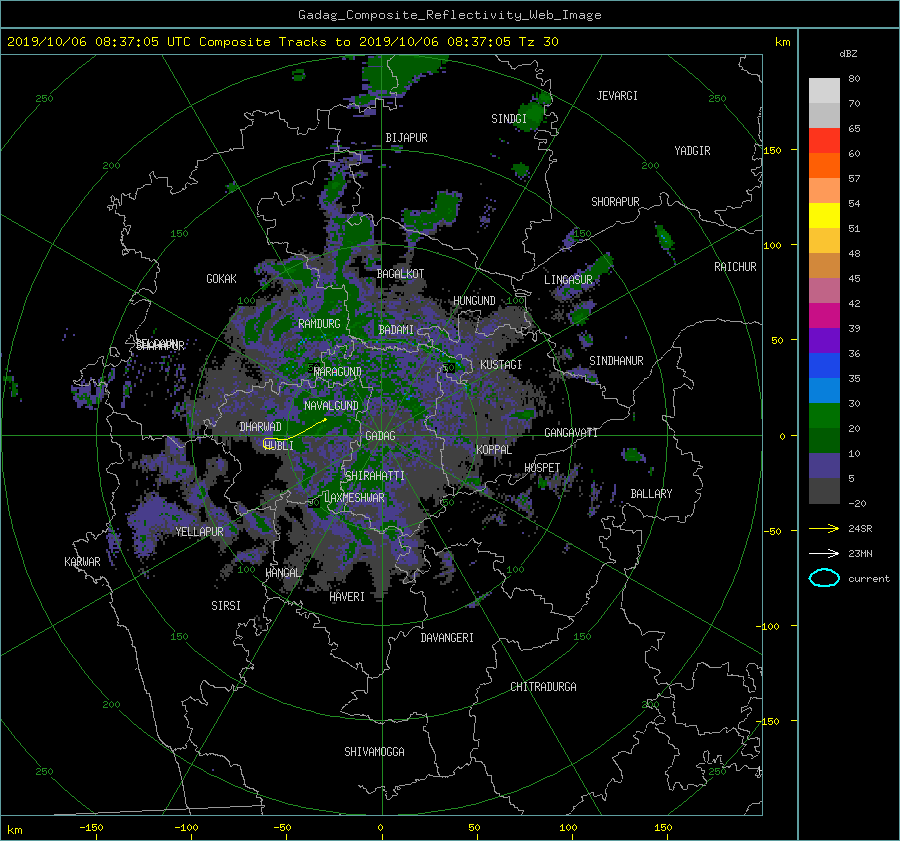Click the JEVARGI city label
This screenshot has width=900, height=841.
point(617,96)
